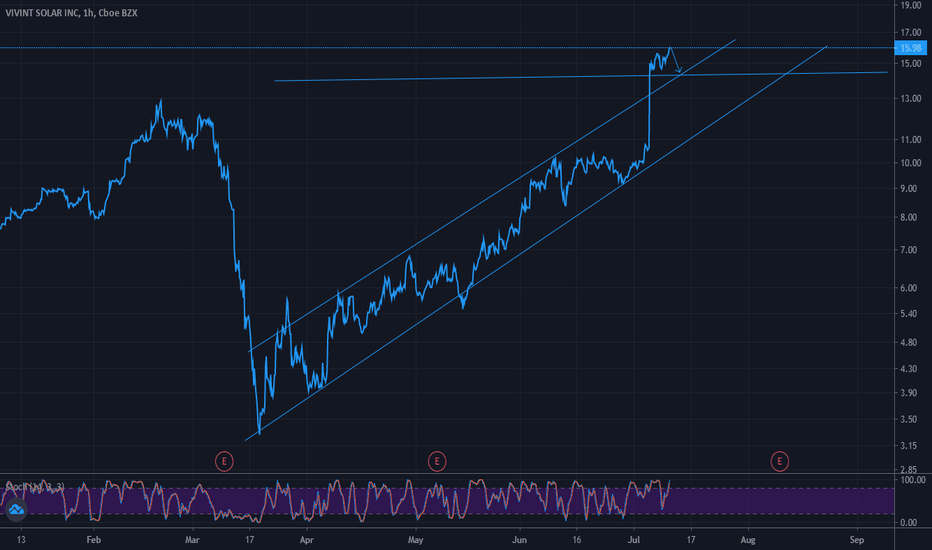This screenshot has height=550, width=932.
Task: Click the 3.15 price axis label
Action: [x=909, y=445]
